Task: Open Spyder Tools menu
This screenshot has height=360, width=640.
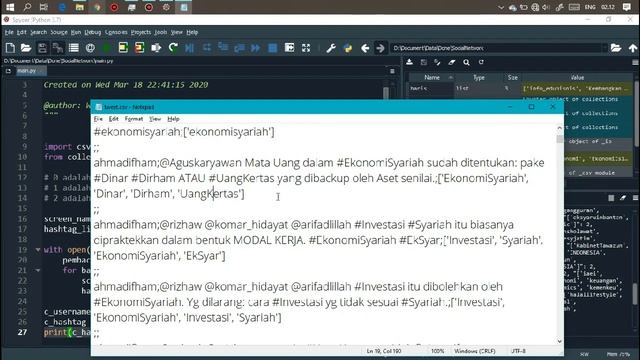Action: click(x=160, y=32)
